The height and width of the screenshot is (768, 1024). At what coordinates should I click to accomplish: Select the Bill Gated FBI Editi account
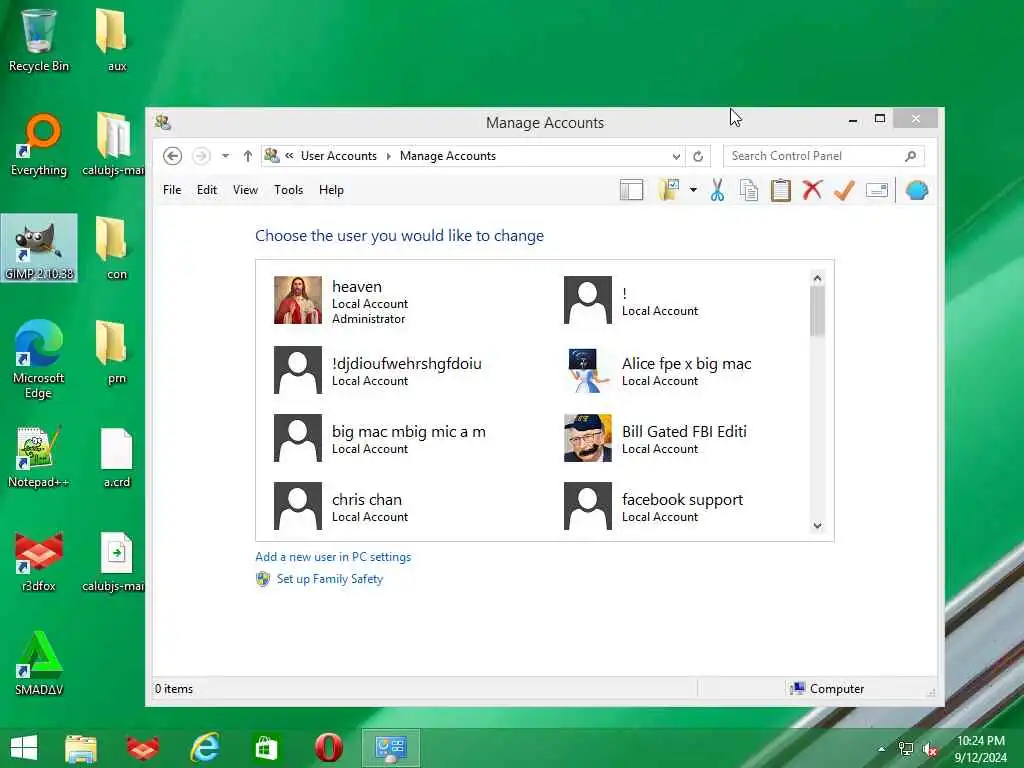point(656,438)
